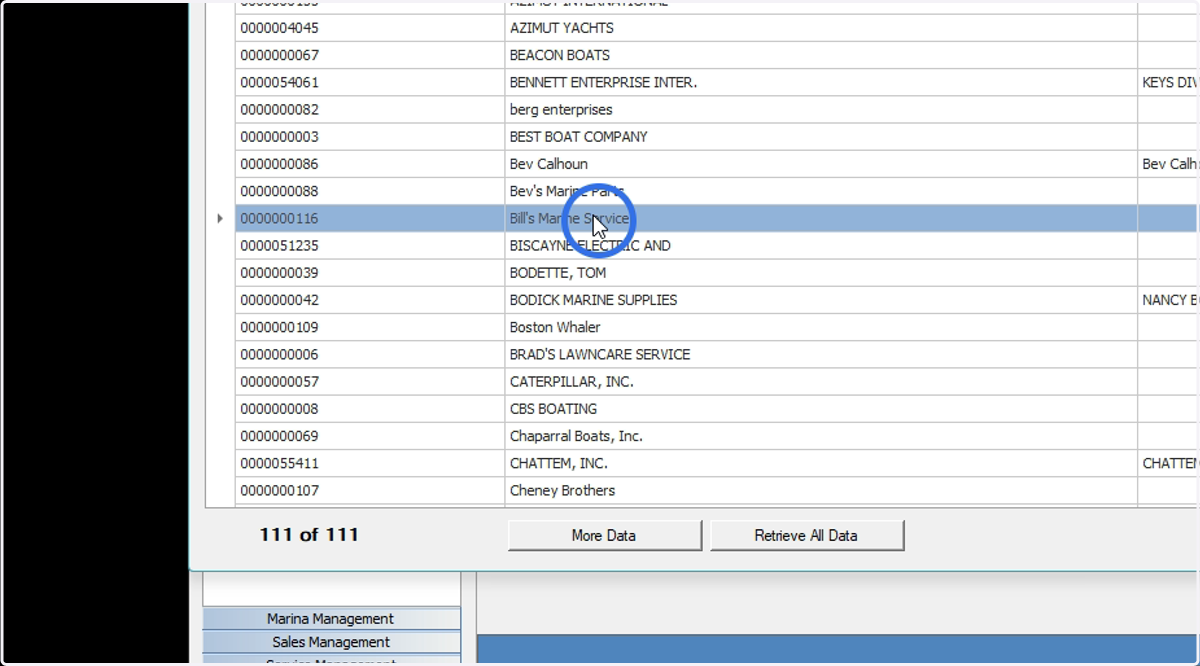Click NANCY contact cell for Bodick Marine
The height and width of the screenshot is (666, 1200).
tap(1168, 299)
